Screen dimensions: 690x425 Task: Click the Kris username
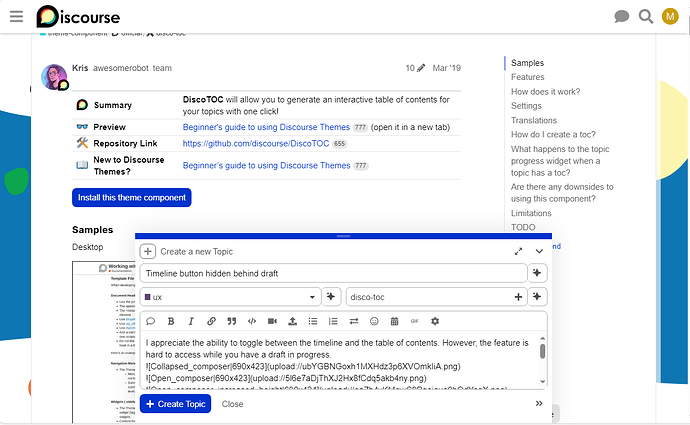click(x=80, y=68)
